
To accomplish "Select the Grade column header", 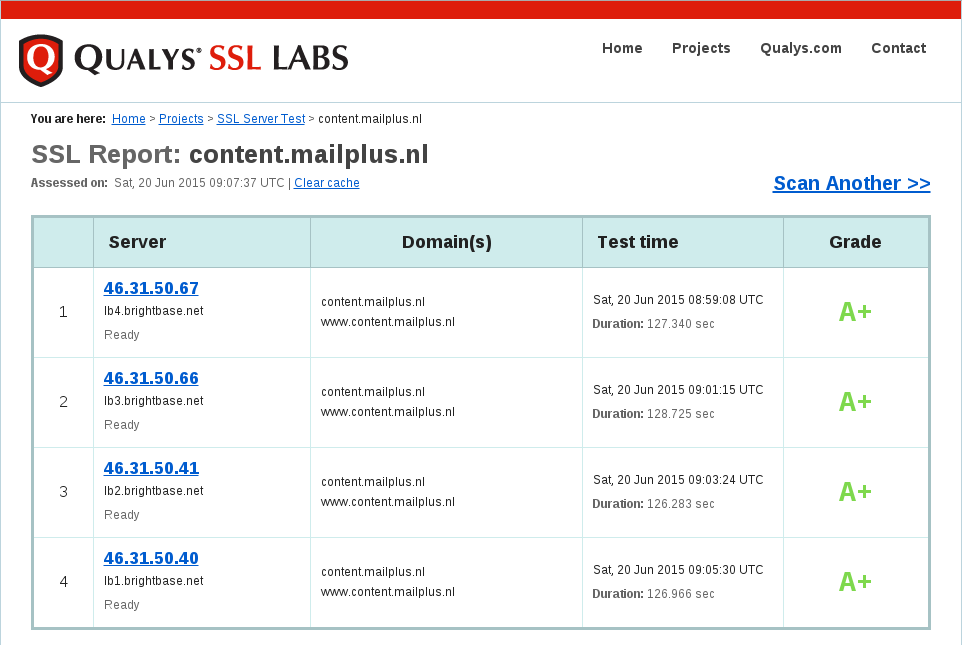I will [x=855, y=241].
